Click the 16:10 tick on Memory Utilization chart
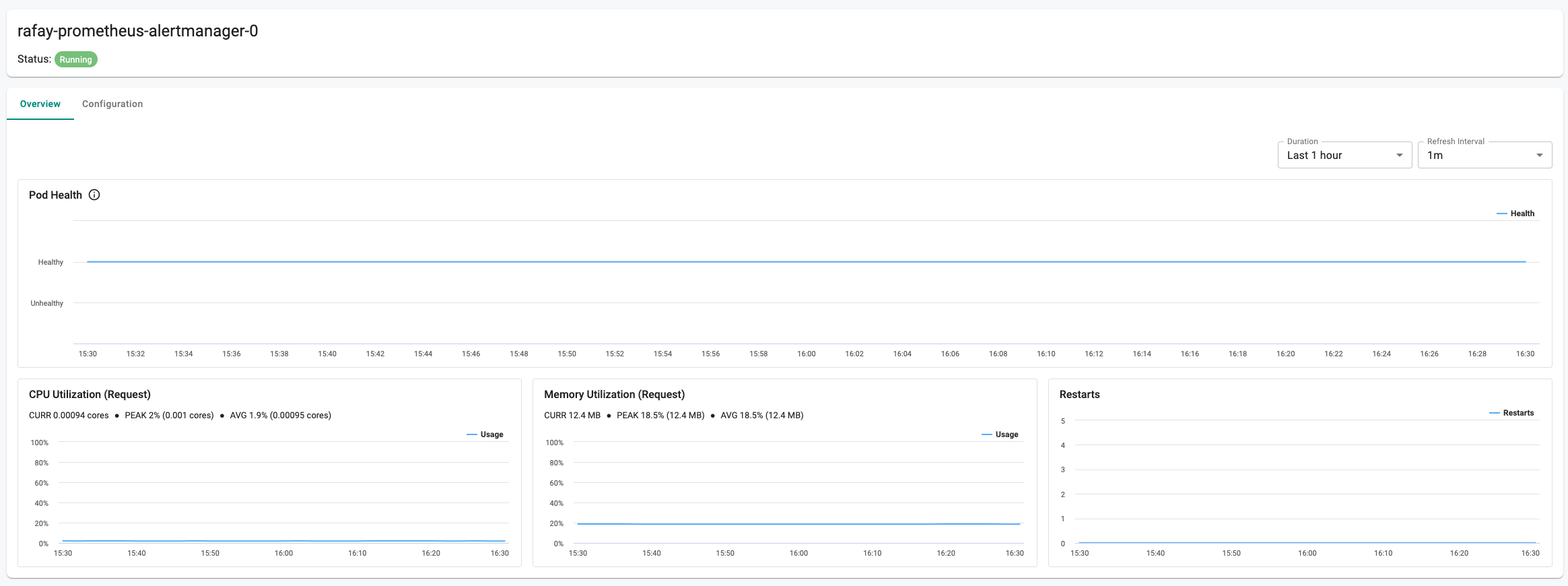The width and height of the screenshot is (1568, 586). pos(872,553)
